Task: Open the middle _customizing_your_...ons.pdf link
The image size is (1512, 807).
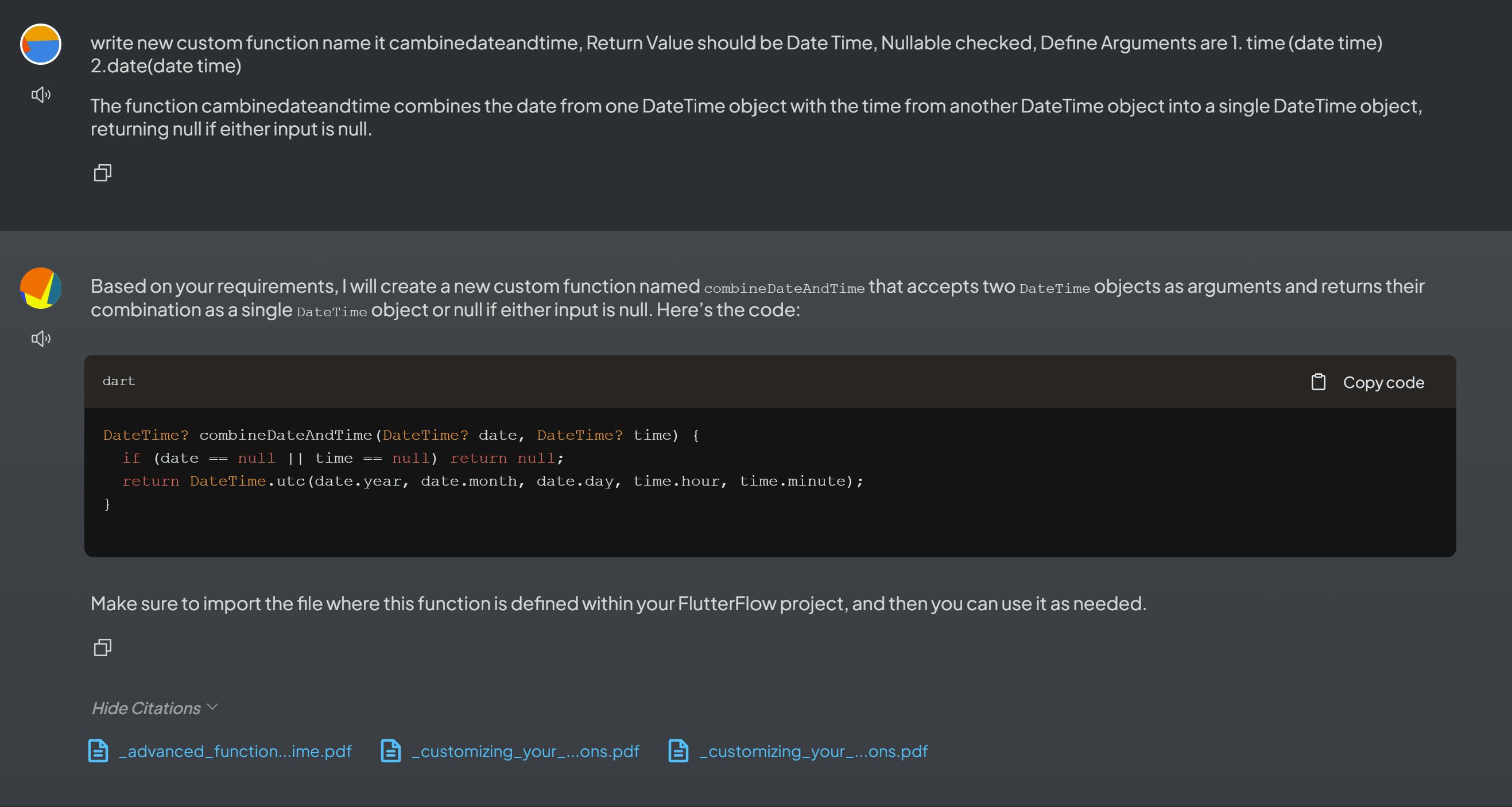Action: [525, 751]
